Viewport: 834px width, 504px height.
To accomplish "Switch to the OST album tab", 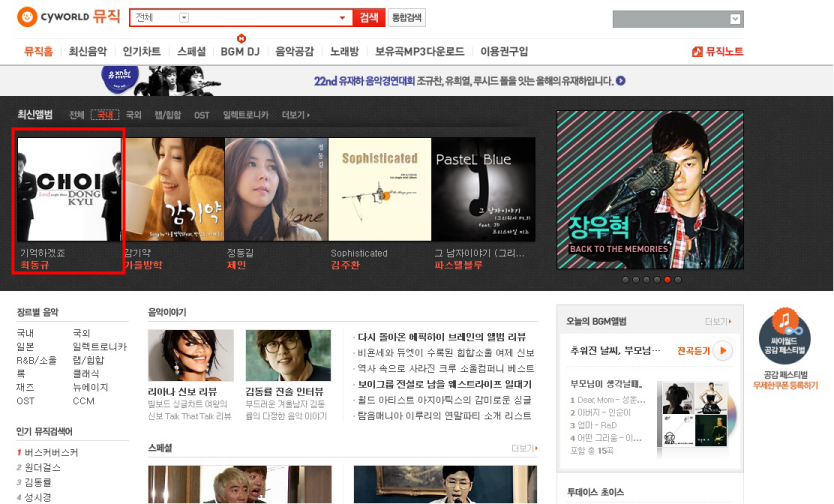I will pyautogui.click(x=202, y=115).
